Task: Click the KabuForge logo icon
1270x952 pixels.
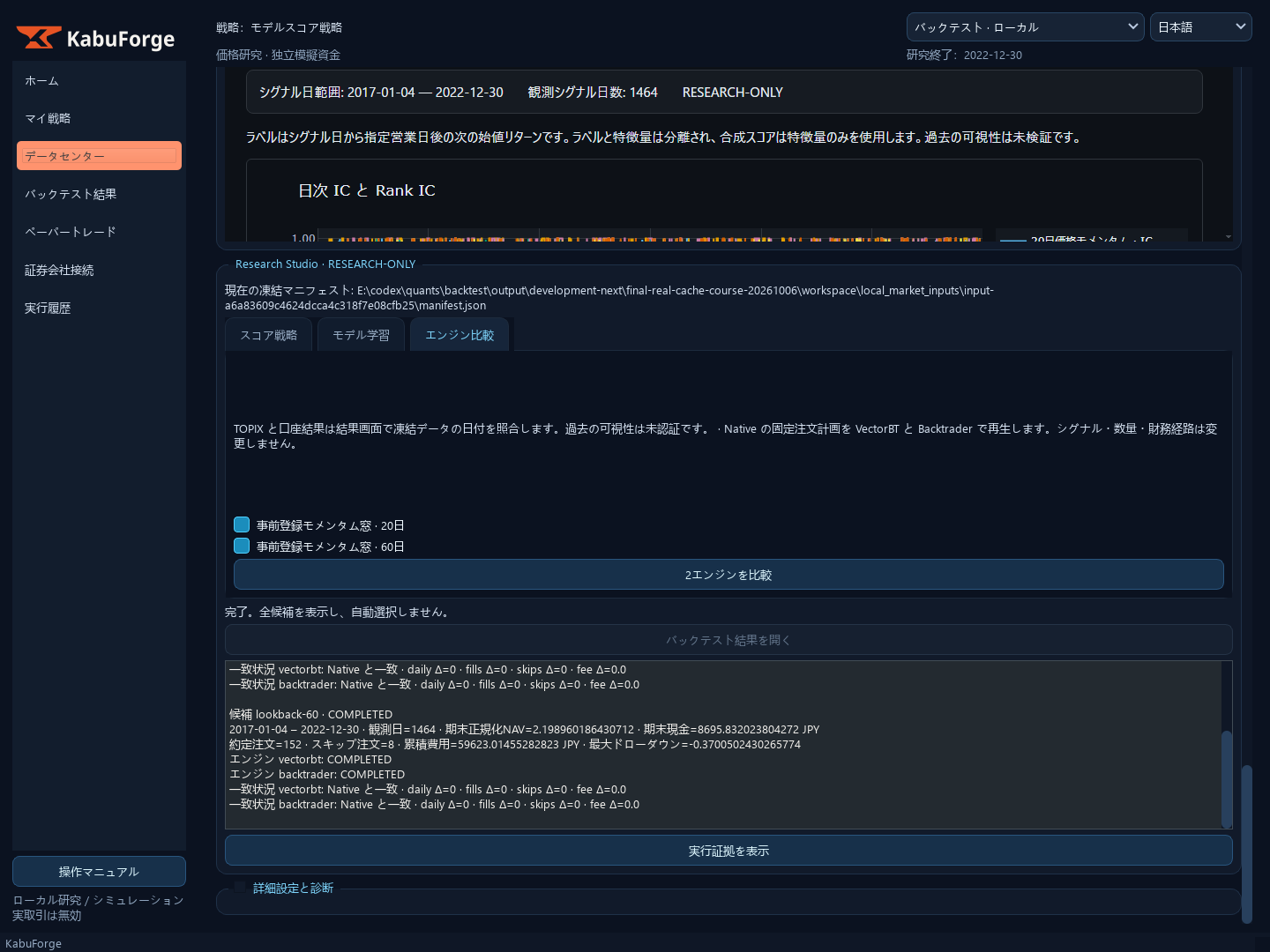Action: coord(39,38)
